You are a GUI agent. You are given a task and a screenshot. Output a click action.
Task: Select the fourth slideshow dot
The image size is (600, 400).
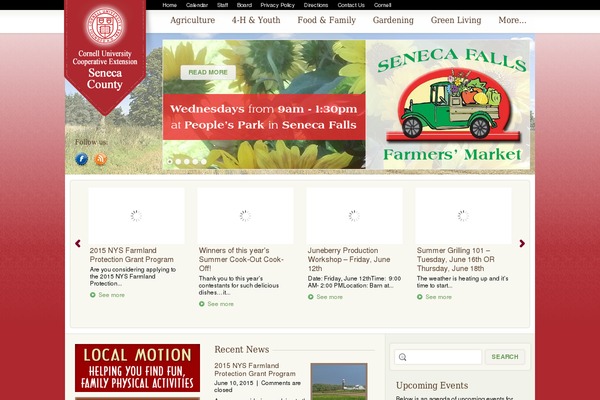[195, 162]
